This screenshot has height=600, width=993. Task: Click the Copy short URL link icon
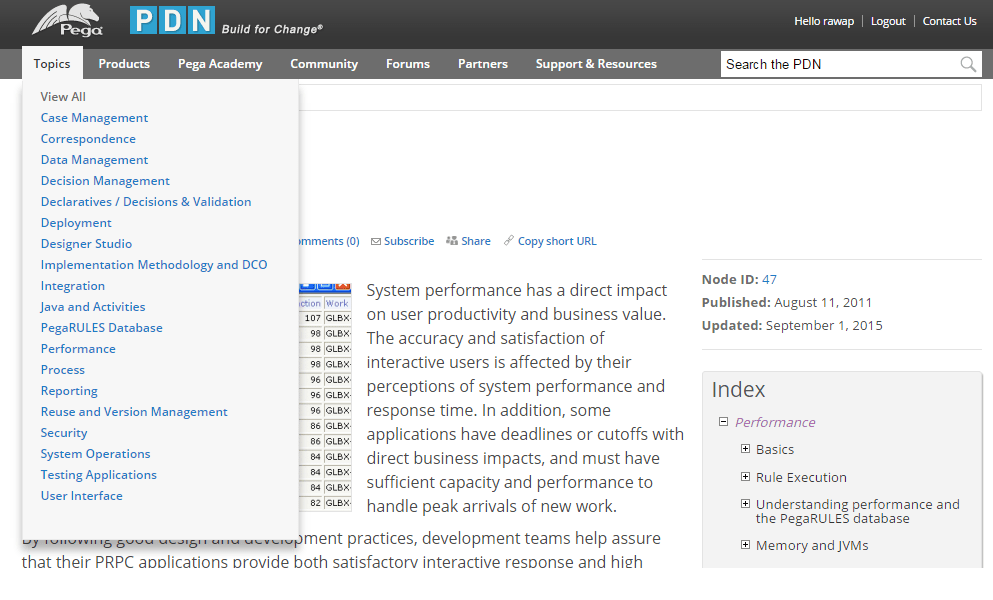tap(509, 240)
